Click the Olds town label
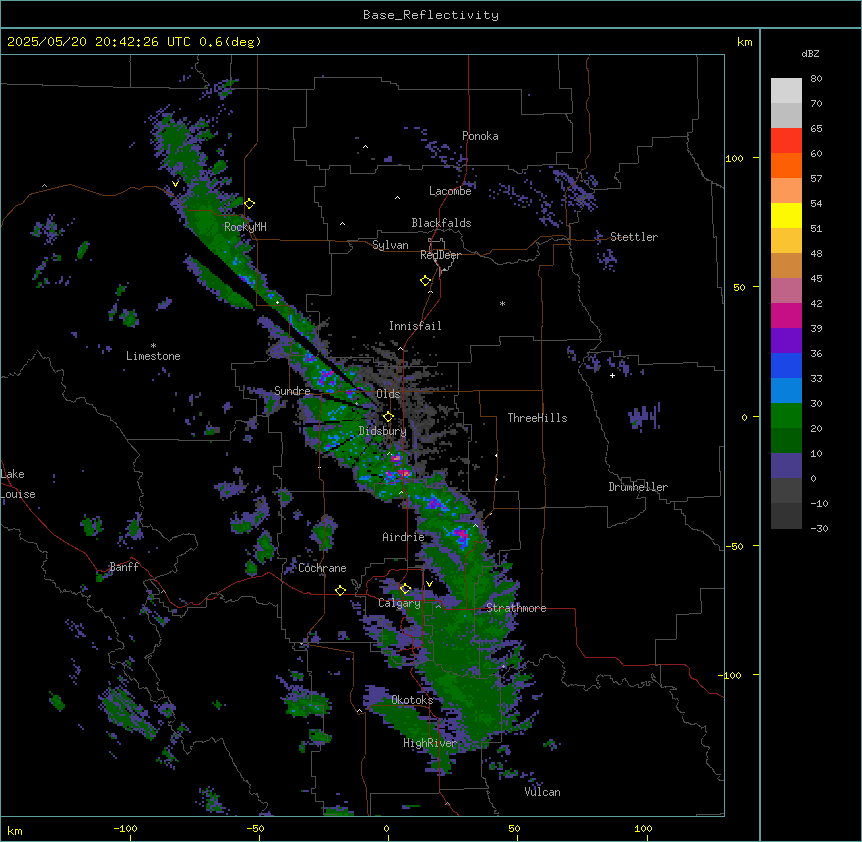 click(x=388, y=394)
